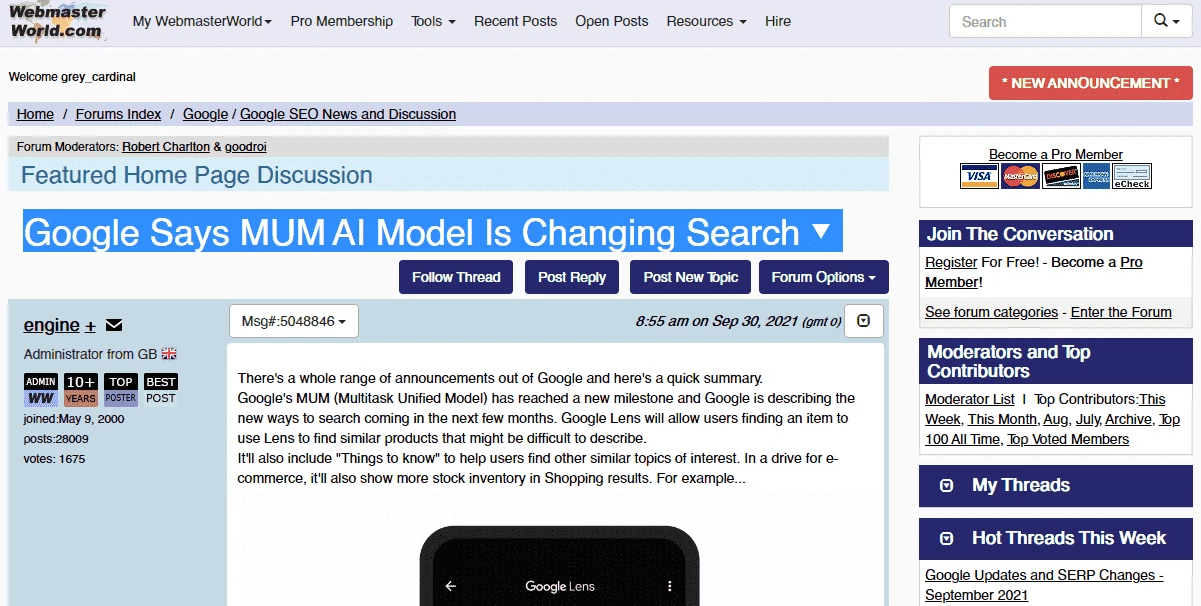Image resolution: width=1201 pixels, height=606 pixels.
Task: Open Archive top contributors link
Action: point(1128,419)
